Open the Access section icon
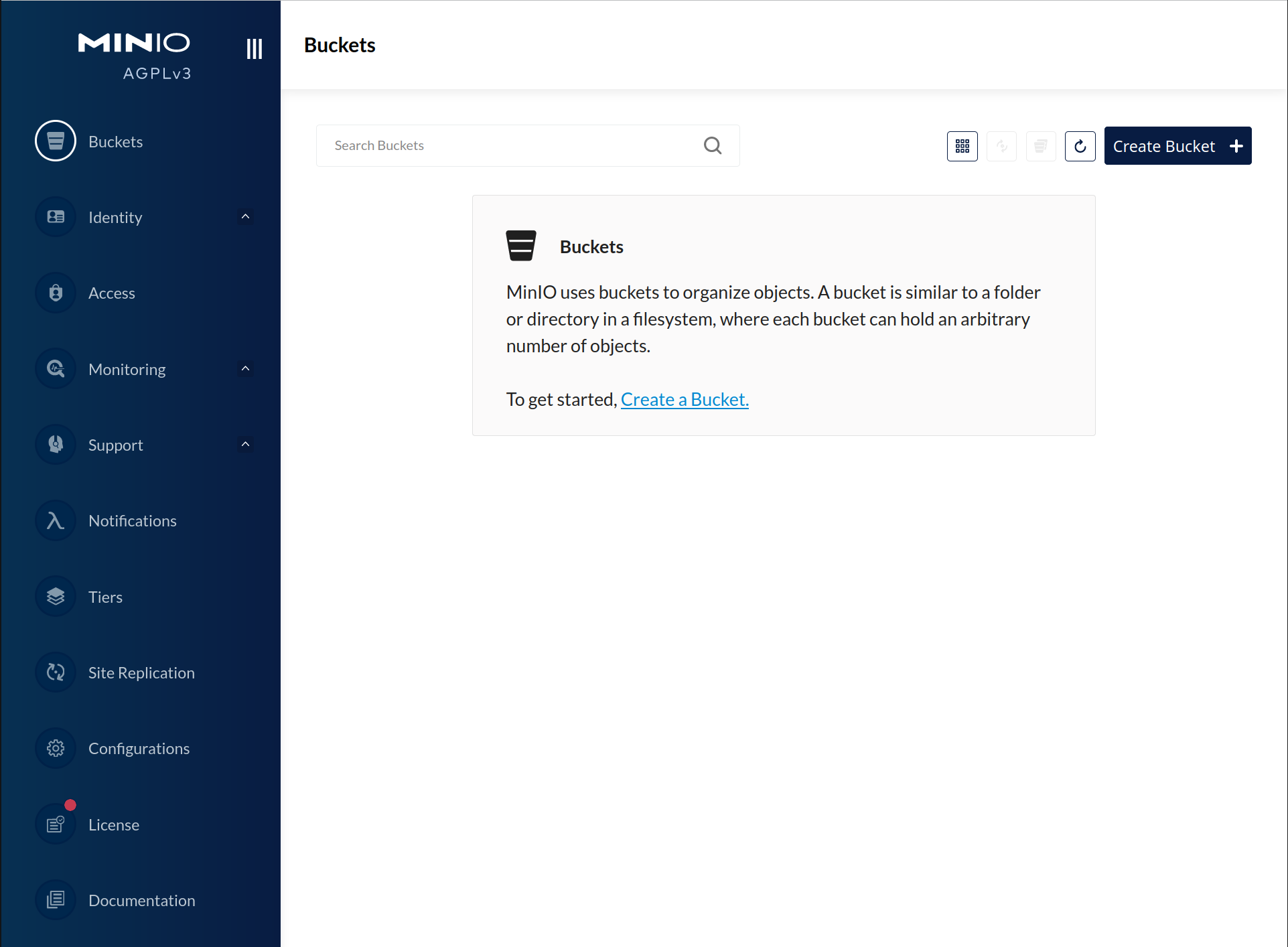This screenshot has width=1288, height=947. pyautogui.click(x=56, y=293)
